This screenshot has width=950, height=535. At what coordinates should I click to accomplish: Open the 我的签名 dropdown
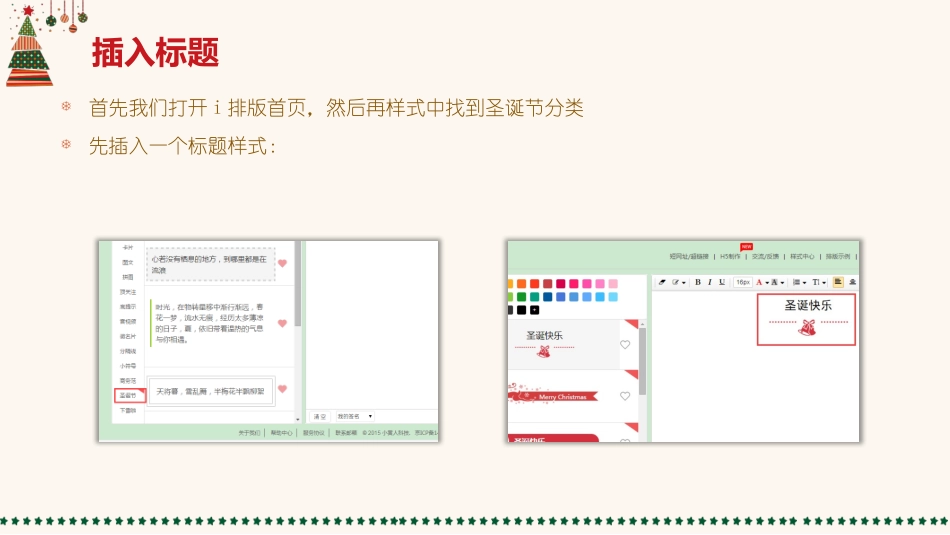tap(354, 417)
